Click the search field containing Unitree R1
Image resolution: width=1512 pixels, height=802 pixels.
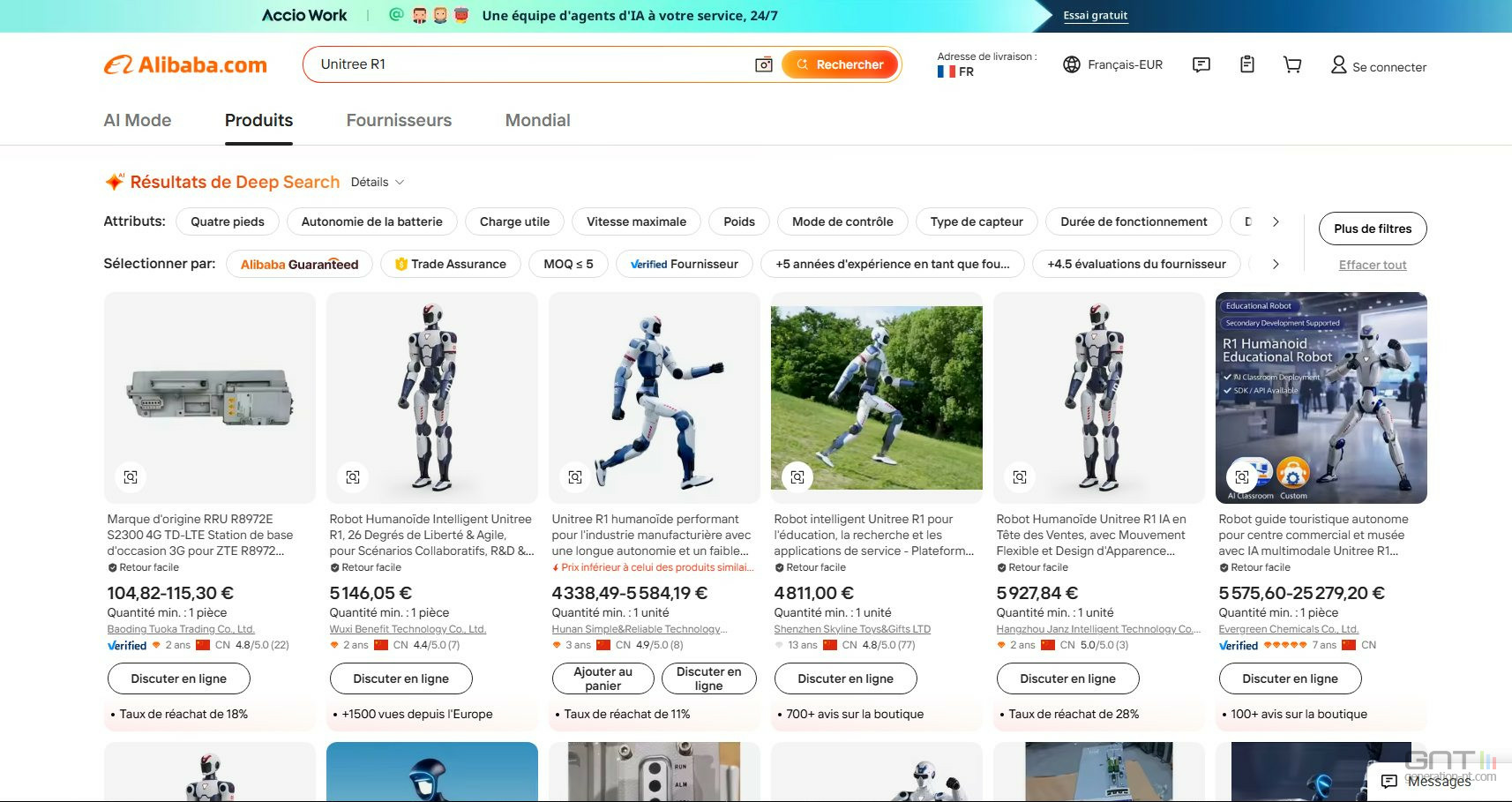(x=529, y=64)
